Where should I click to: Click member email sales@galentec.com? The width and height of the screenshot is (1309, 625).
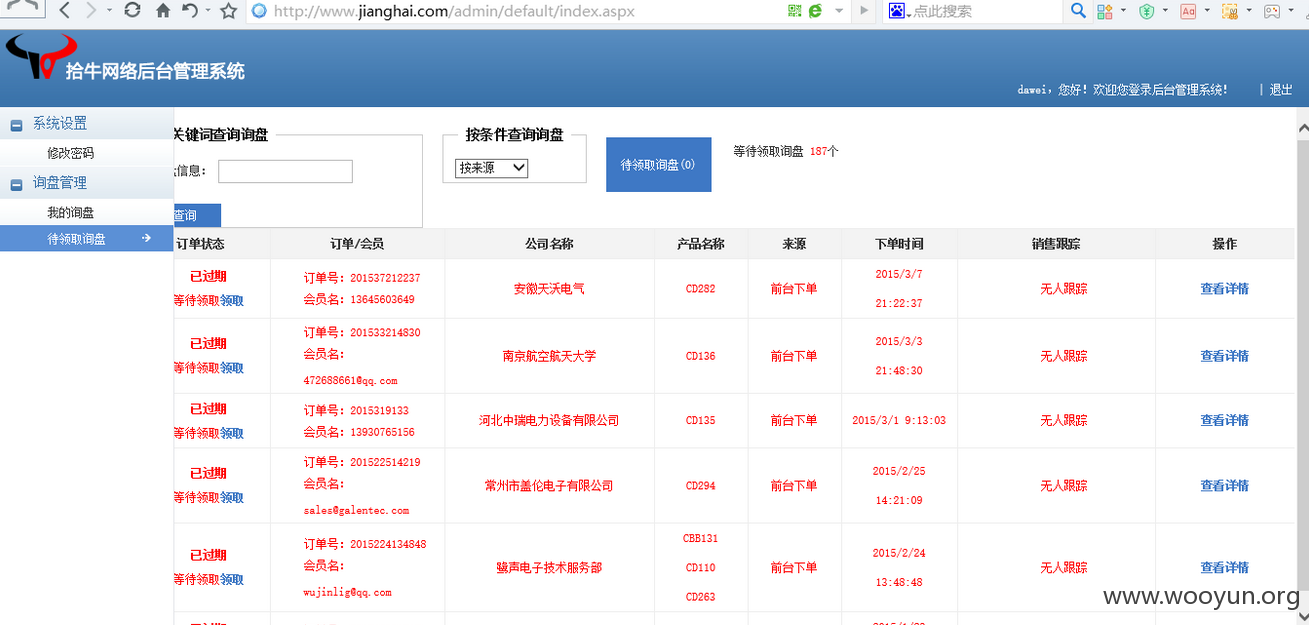click(x=356, y=510)
